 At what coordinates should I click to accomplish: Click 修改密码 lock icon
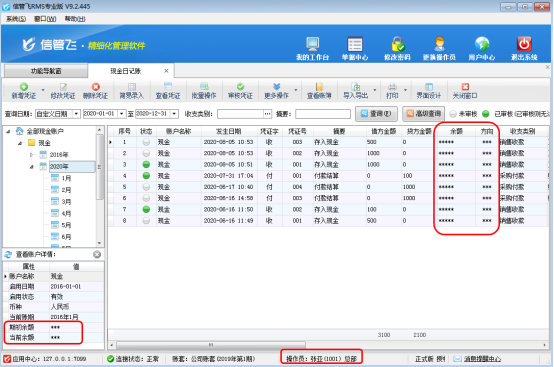(x=397, y=44)
